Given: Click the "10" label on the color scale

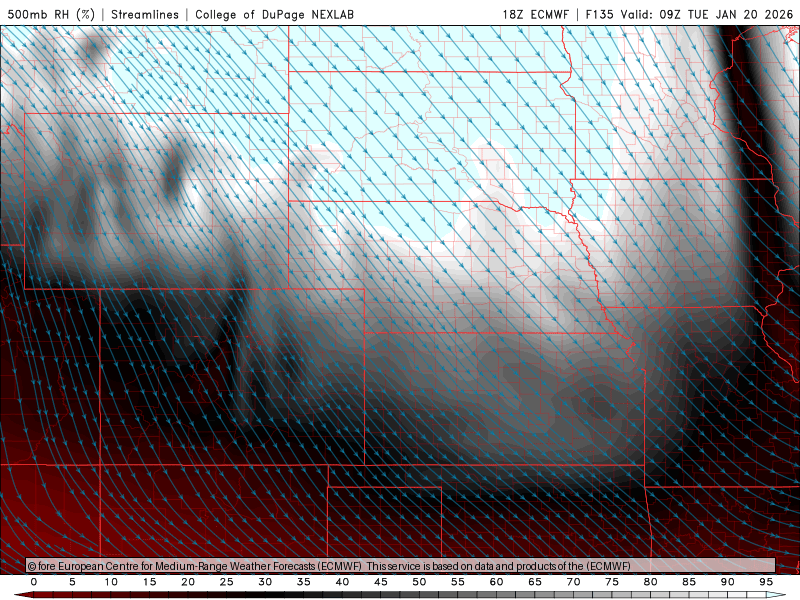Looking at the screenshot, I should point(111,582).
